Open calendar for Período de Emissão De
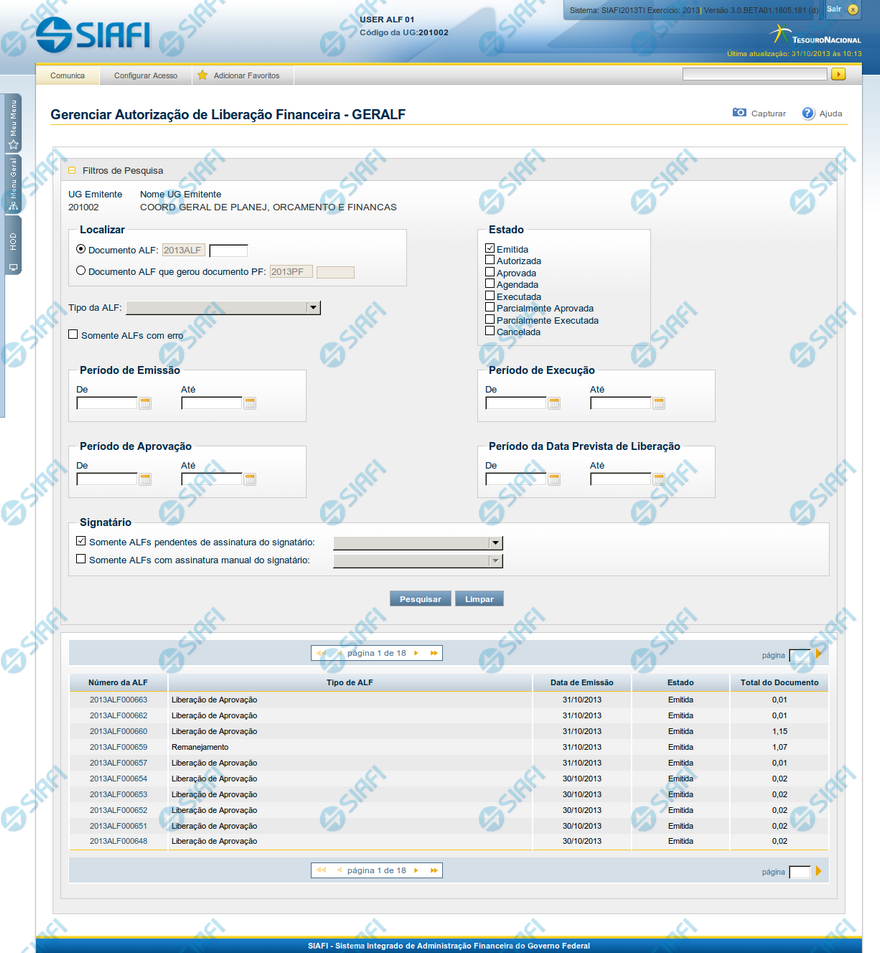The image size is (880, 953). click(146, 403)
